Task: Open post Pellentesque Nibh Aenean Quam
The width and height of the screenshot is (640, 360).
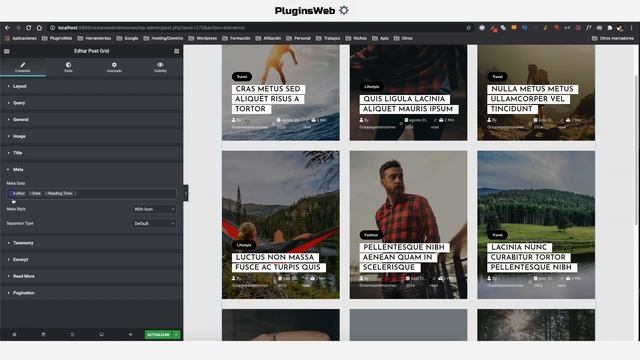Action: (x=404, y=257)
